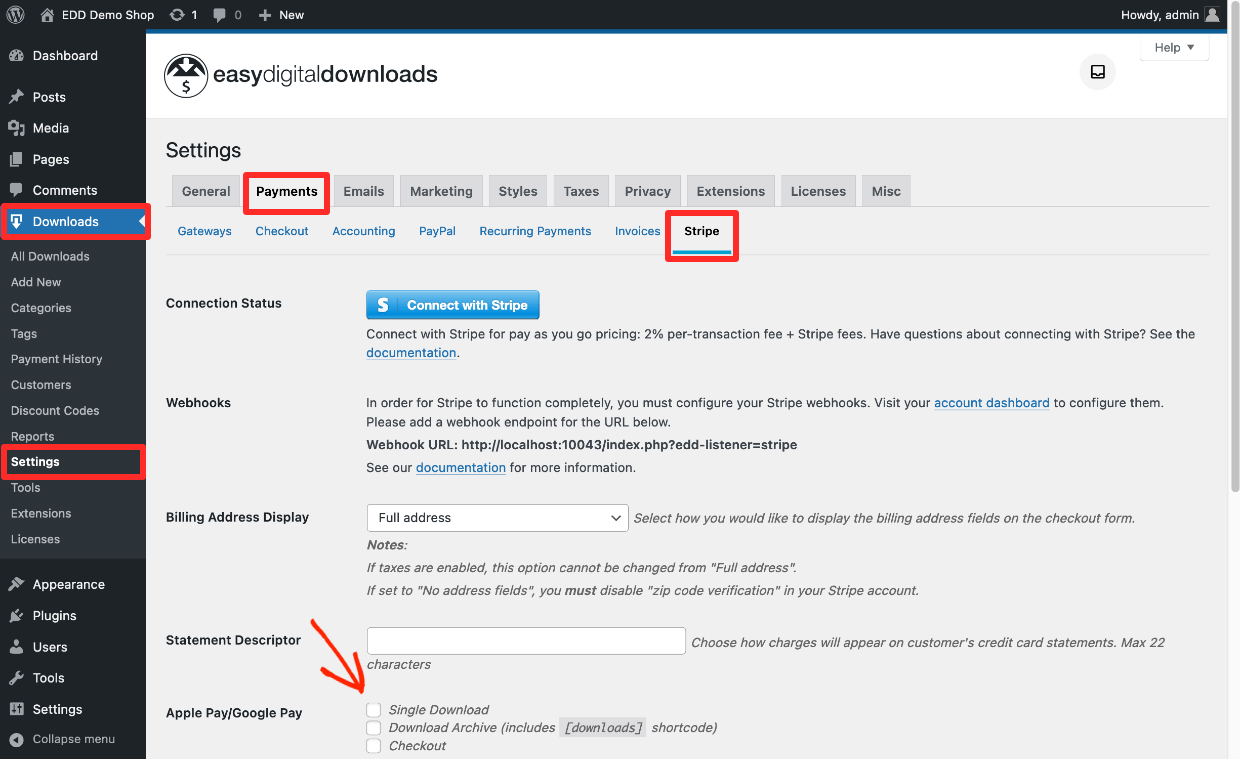Open the Checkout sub-section link
The width and height of the screenshot is (1240, 759).
tap(282, 231)
